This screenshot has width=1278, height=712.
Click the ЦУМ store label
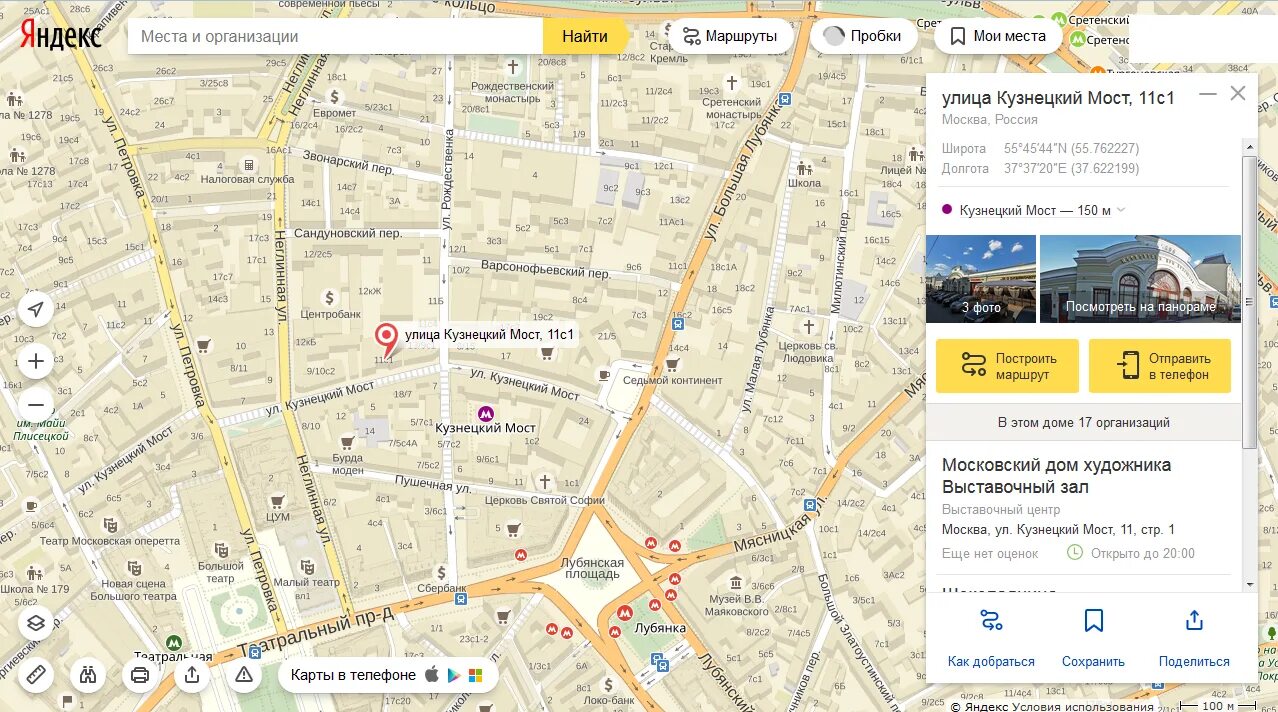point(278,517)
